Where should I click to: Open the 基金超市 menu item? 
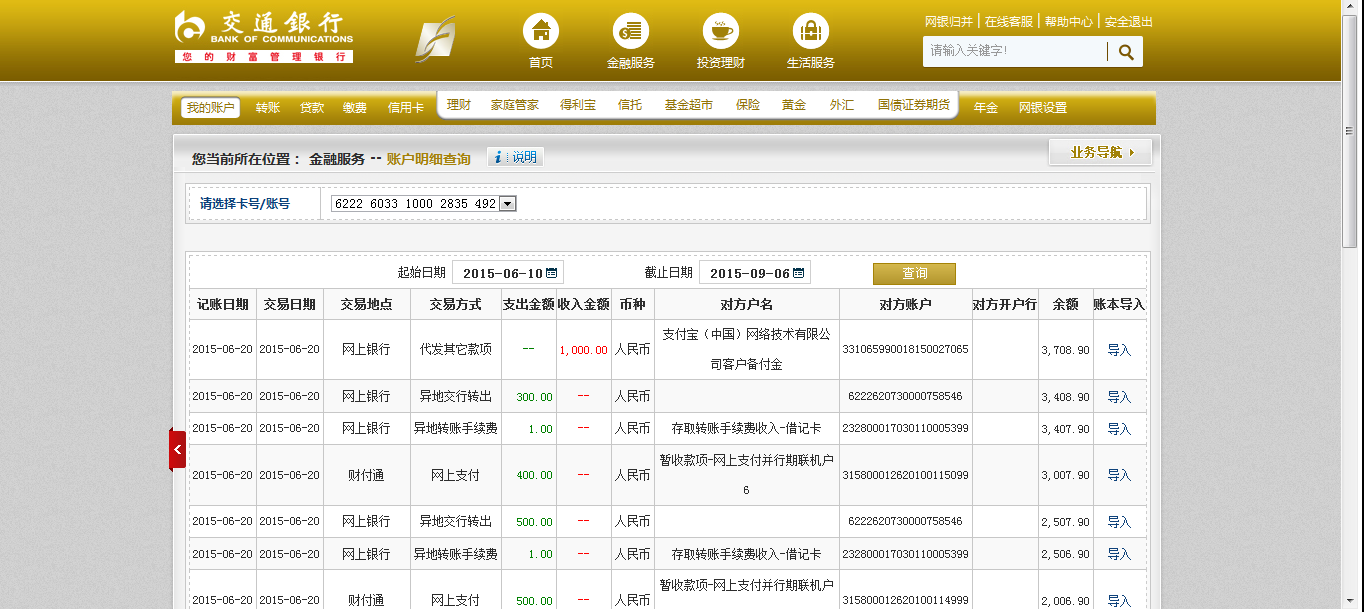pyautogui.click(x=688, y=105)
